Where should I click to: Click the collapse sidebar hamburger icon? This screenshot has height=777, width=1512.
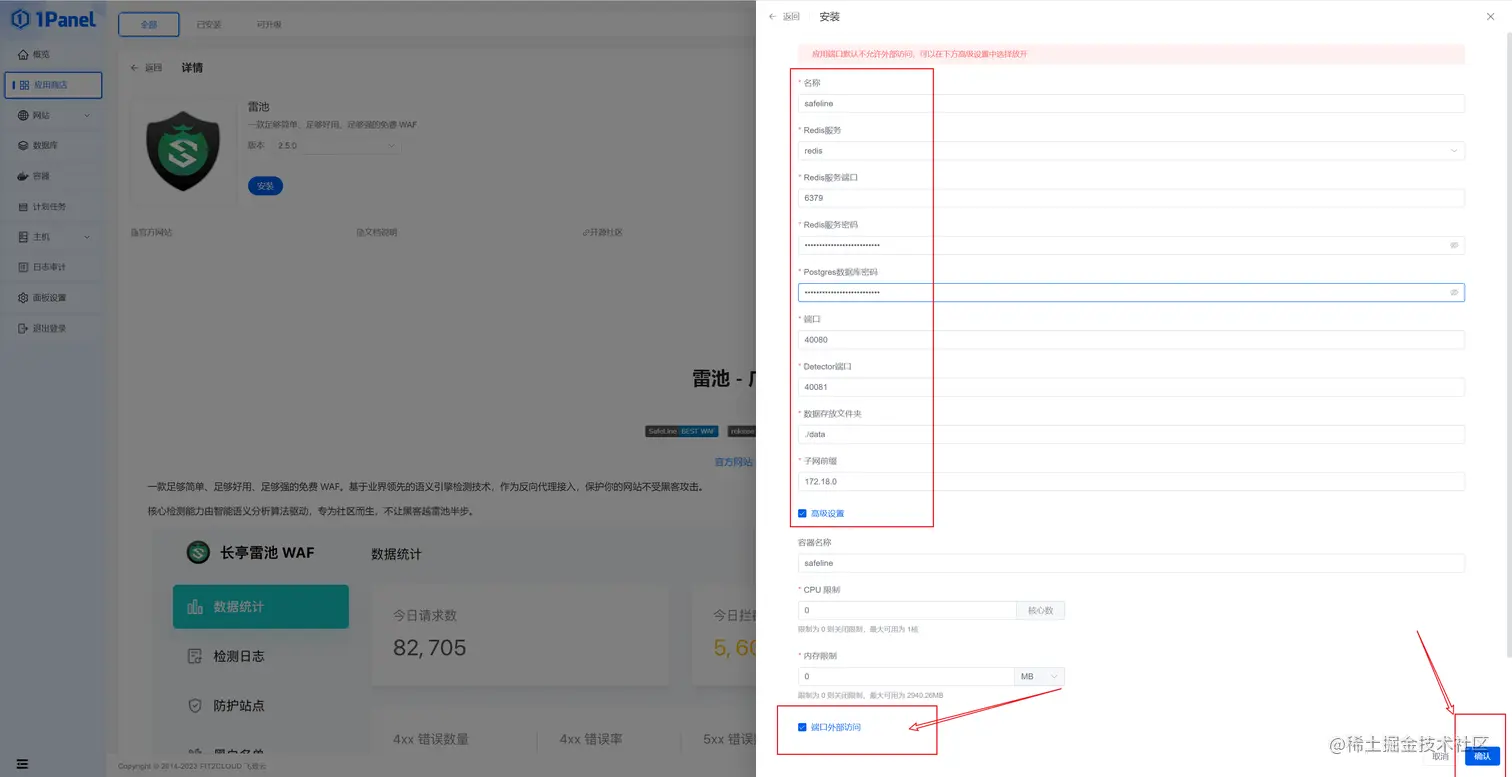[22, 765]
